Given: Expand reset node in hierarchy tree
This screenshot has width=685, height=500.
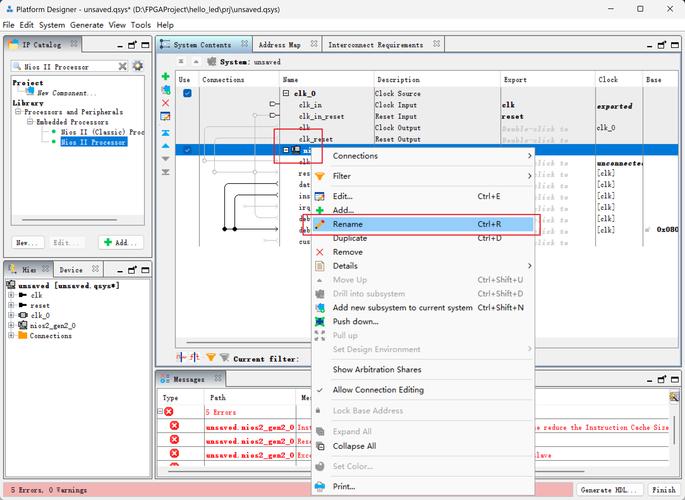Looking at the screenshot, I should pos(11,305).
